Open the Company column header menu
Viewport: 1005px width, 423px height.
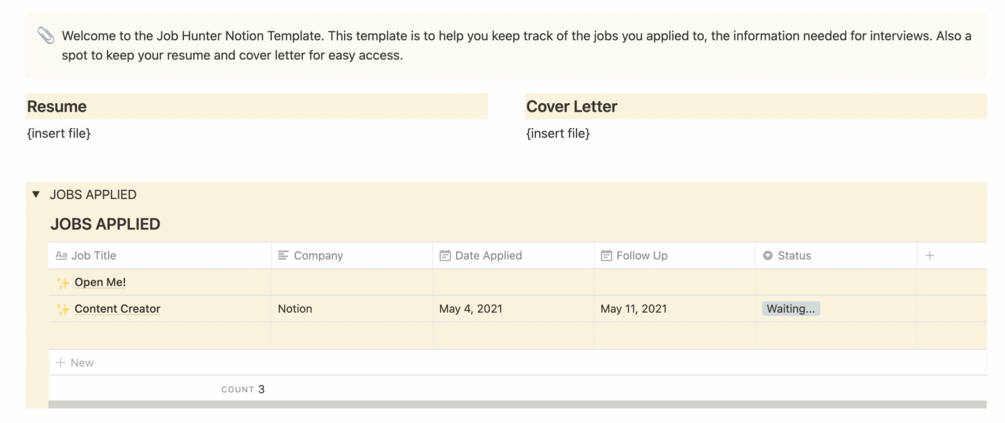(318, 256)
